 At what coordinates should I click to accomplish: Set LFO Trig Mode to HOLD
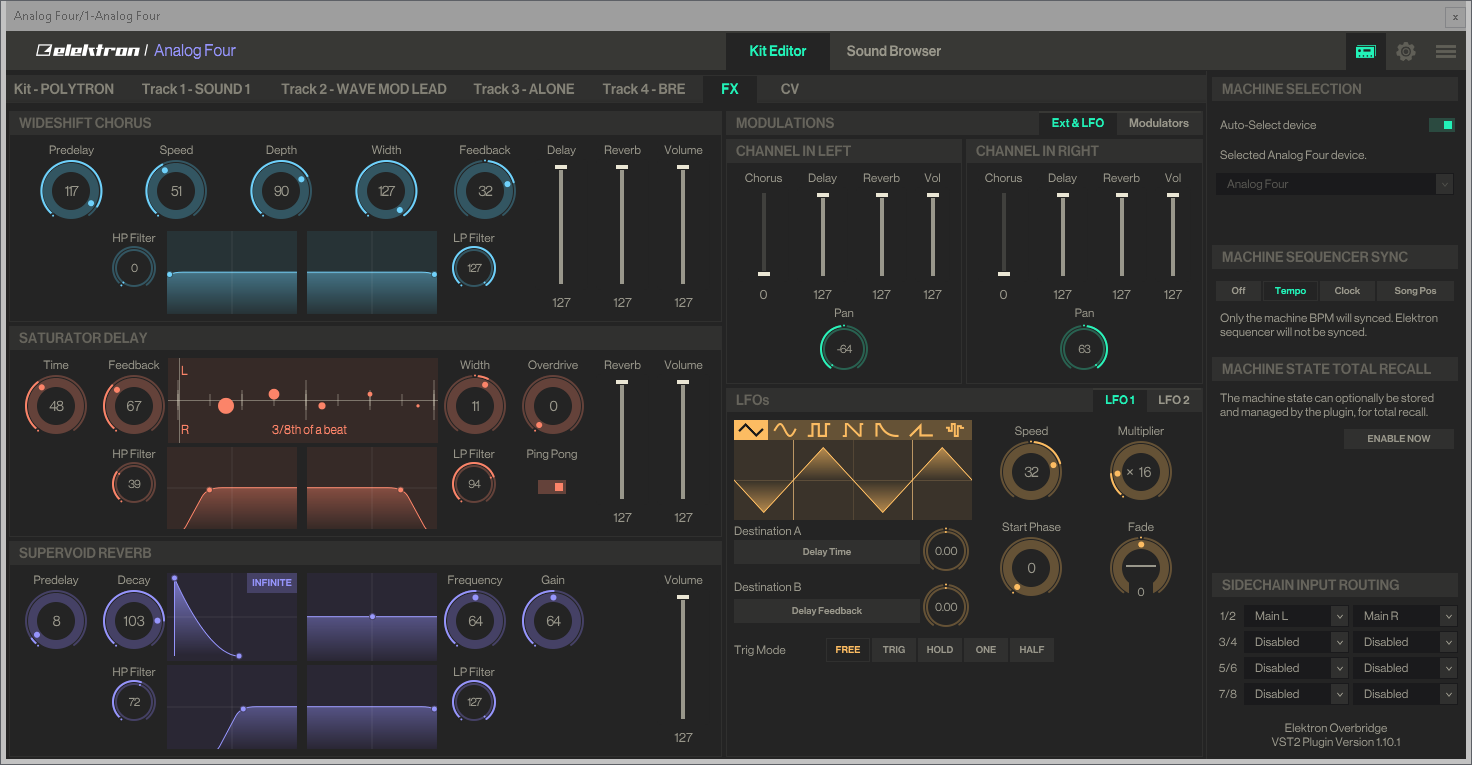point(940,650)
